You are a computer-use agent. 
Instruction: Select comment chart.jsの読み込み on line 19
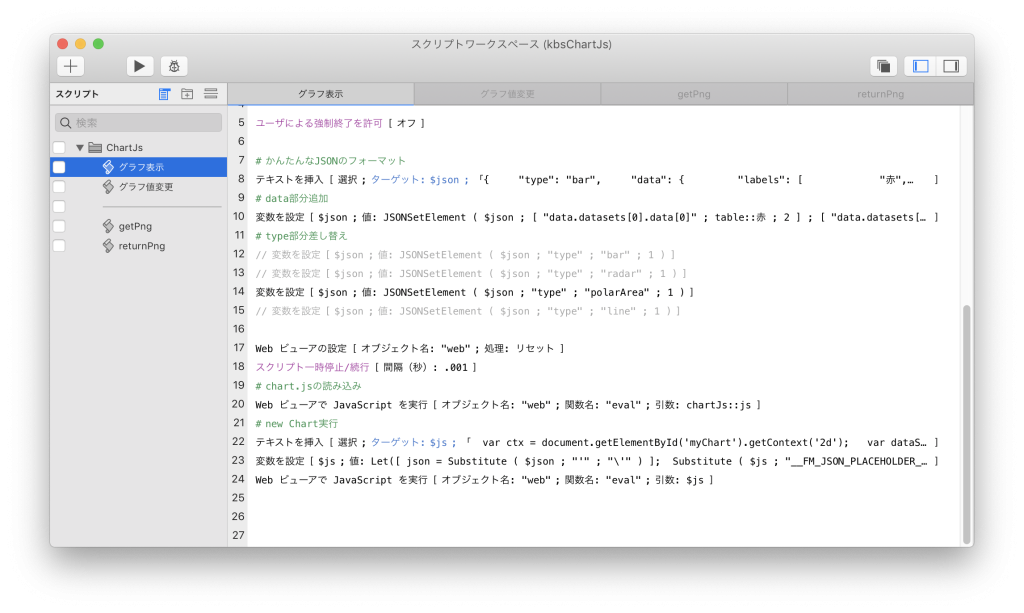coord(308,386)
